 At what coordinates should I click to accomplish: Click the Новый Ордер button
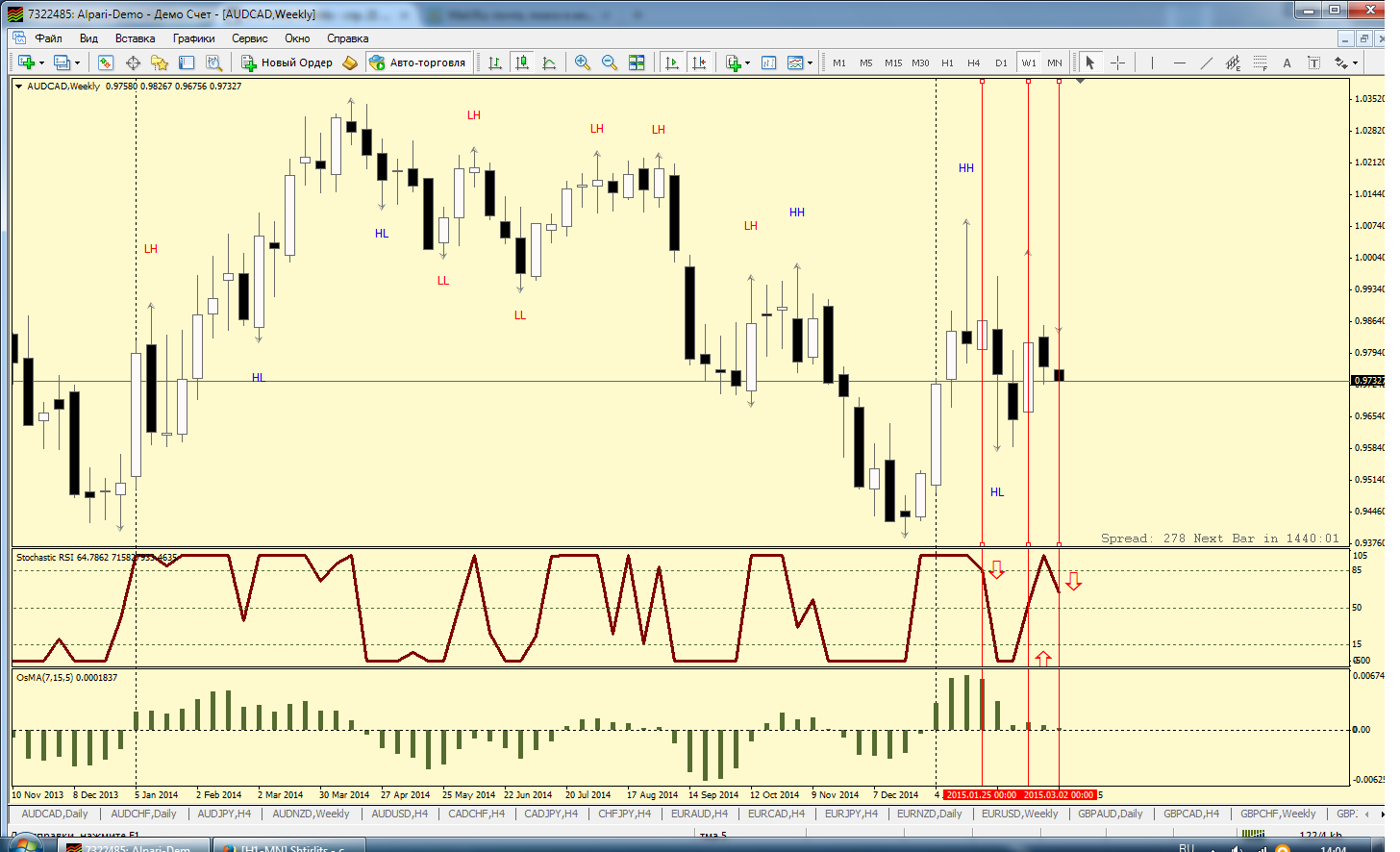coord(287,63)
